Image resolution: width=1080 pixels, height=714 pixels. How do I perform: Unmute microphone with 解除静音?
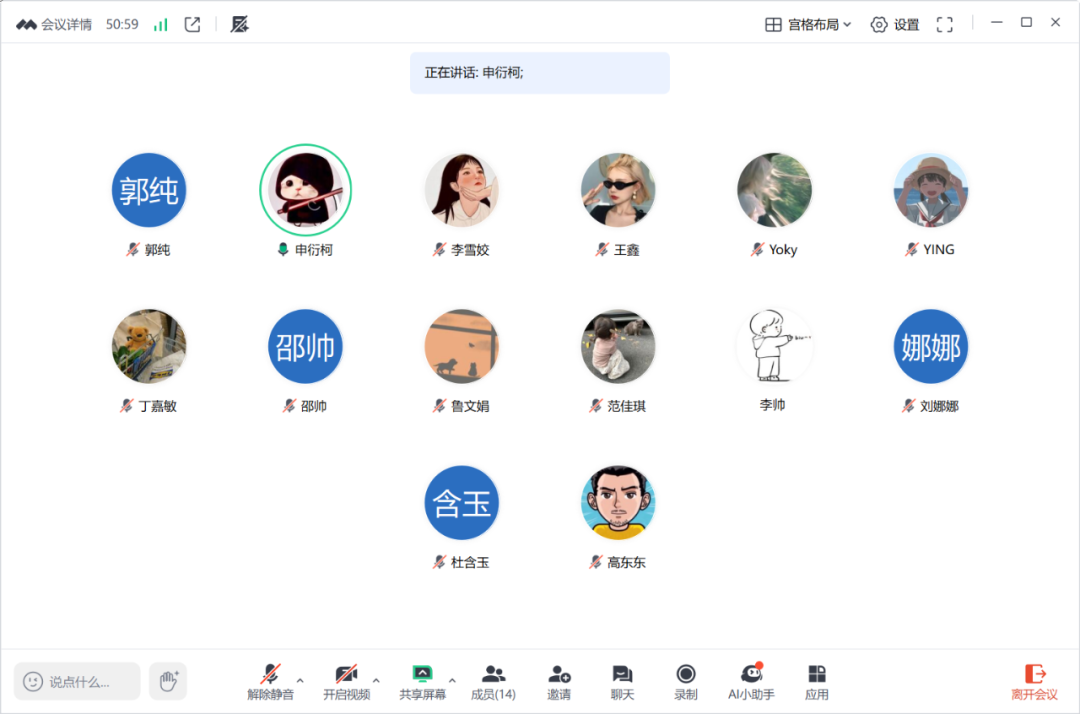(270, 681)
